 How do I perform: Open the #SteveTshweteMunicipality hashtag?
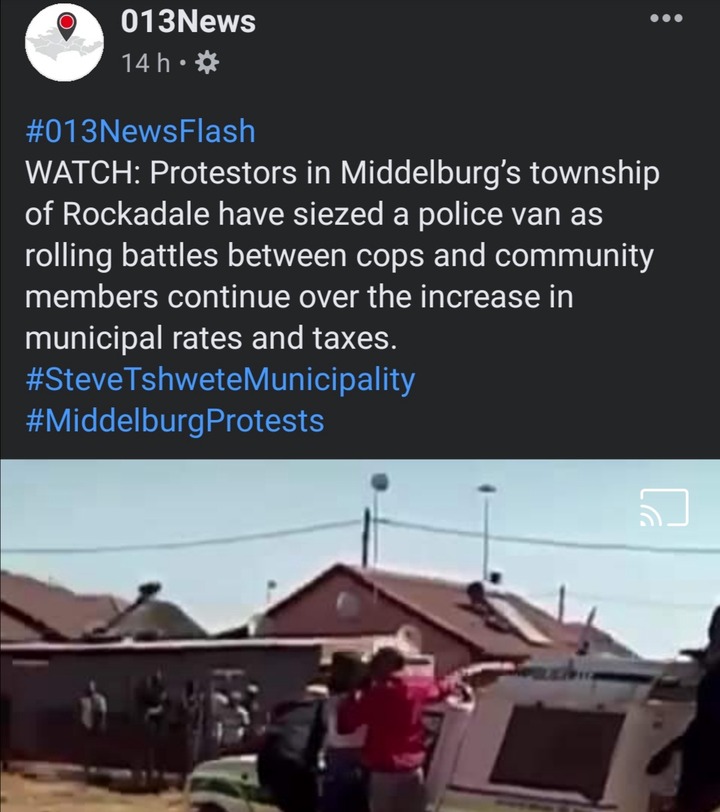coord(220,380)
